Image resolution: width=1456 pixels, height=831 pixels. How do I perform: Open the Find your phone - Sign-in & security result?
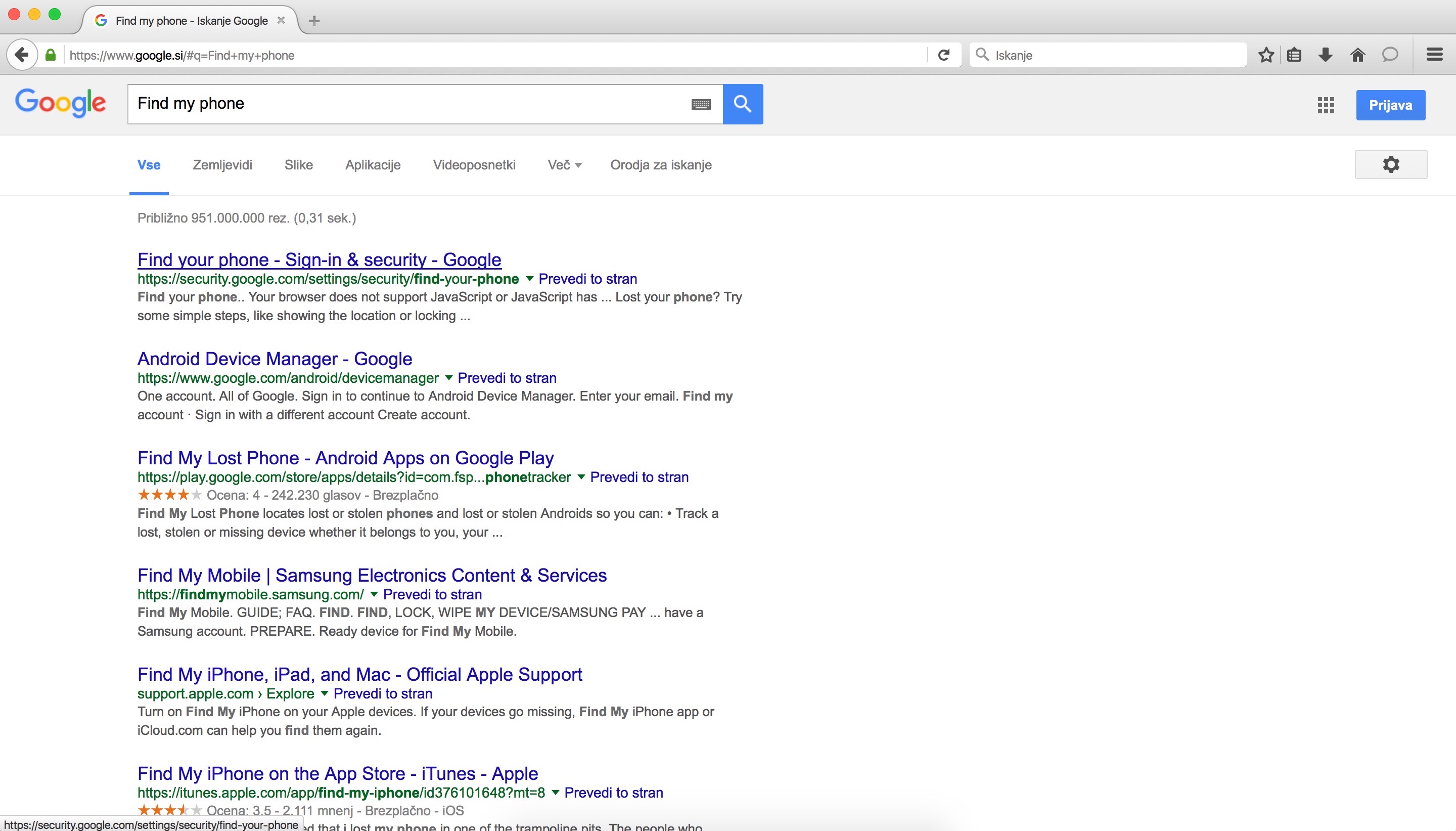[320, 259]
